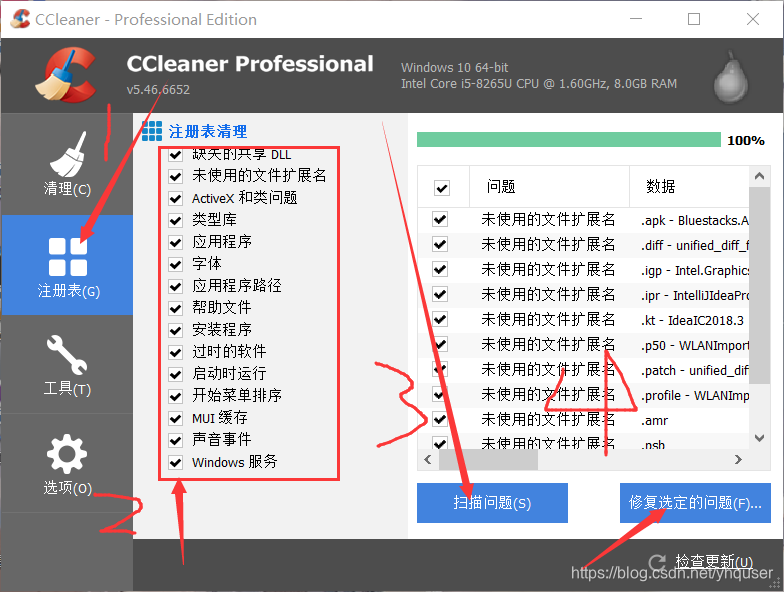Toggle the select-all checkbox in results header
Screen dimensions: 784x592
coord(442,188)
